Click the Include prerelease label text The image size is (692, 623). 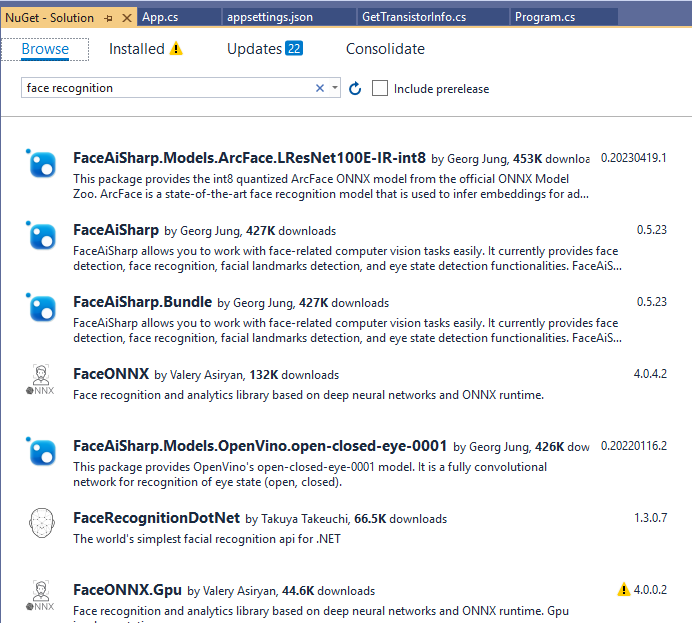[441, 89]
